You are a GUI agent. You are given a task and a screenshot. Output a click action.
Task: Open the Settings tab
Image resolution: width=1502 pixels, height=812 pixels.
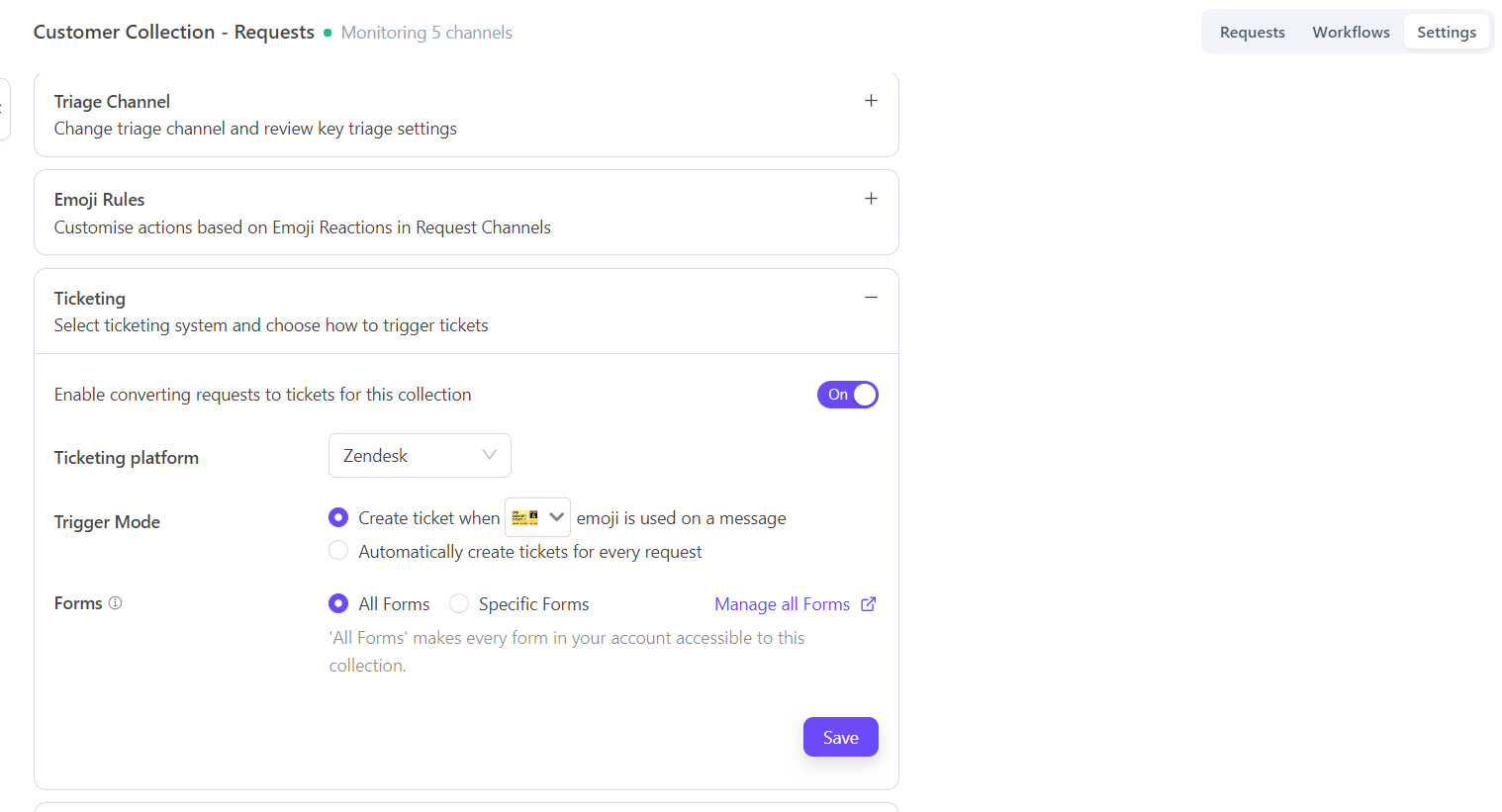pyautogui.click(x=1446, y=33)
